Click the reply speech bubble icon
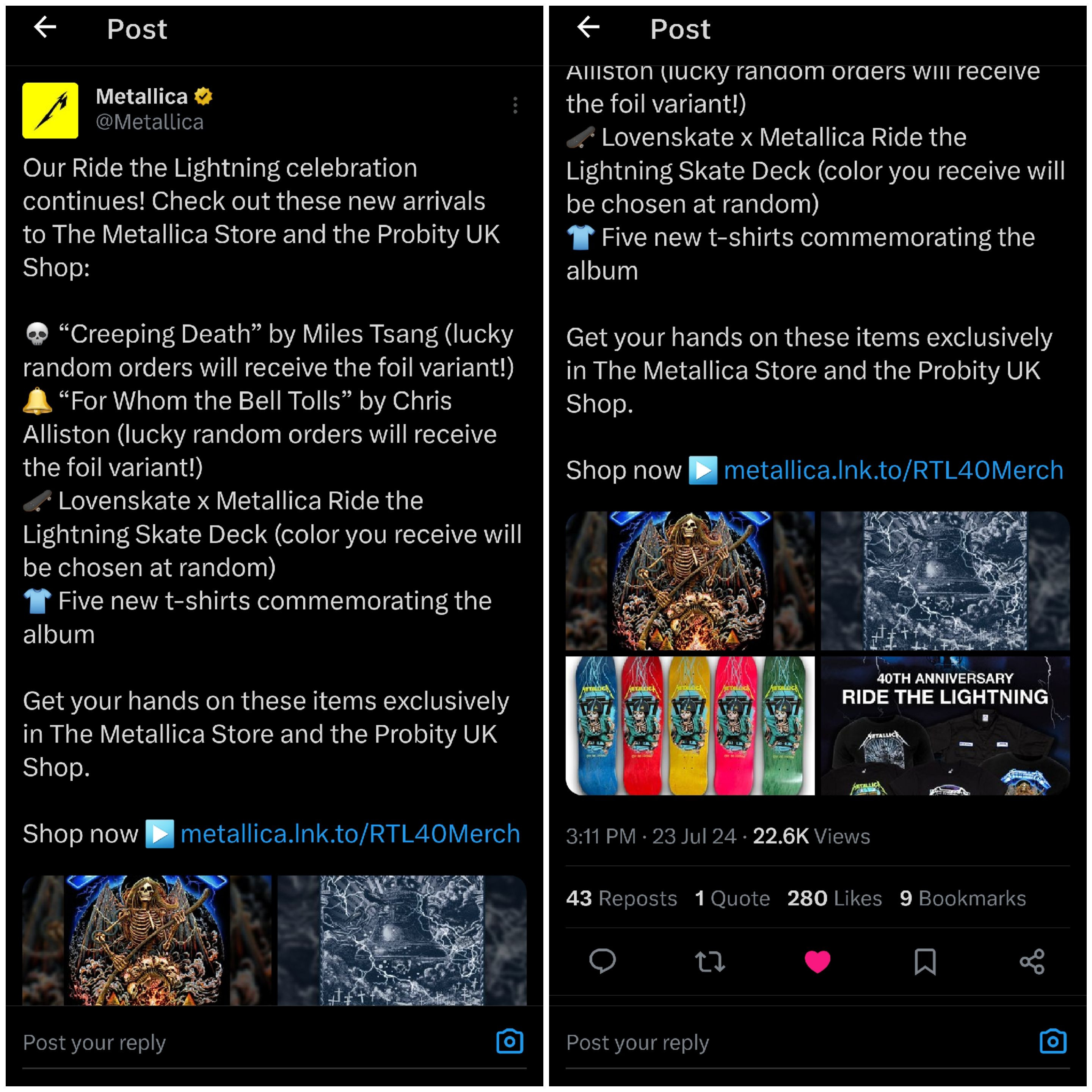Viewport: 1092px width, 1092px height. tap(602, 962)
